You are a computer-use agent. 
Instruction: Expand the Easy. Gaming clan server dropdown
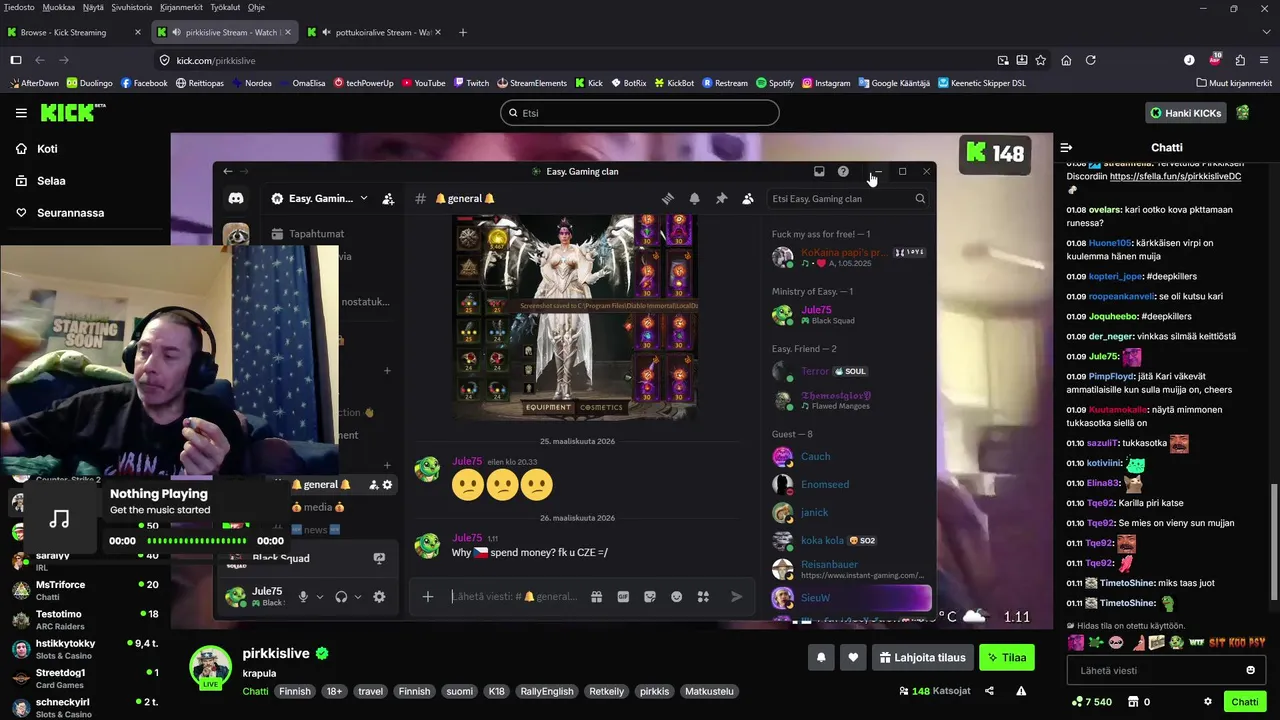click(x=364, y=199)
